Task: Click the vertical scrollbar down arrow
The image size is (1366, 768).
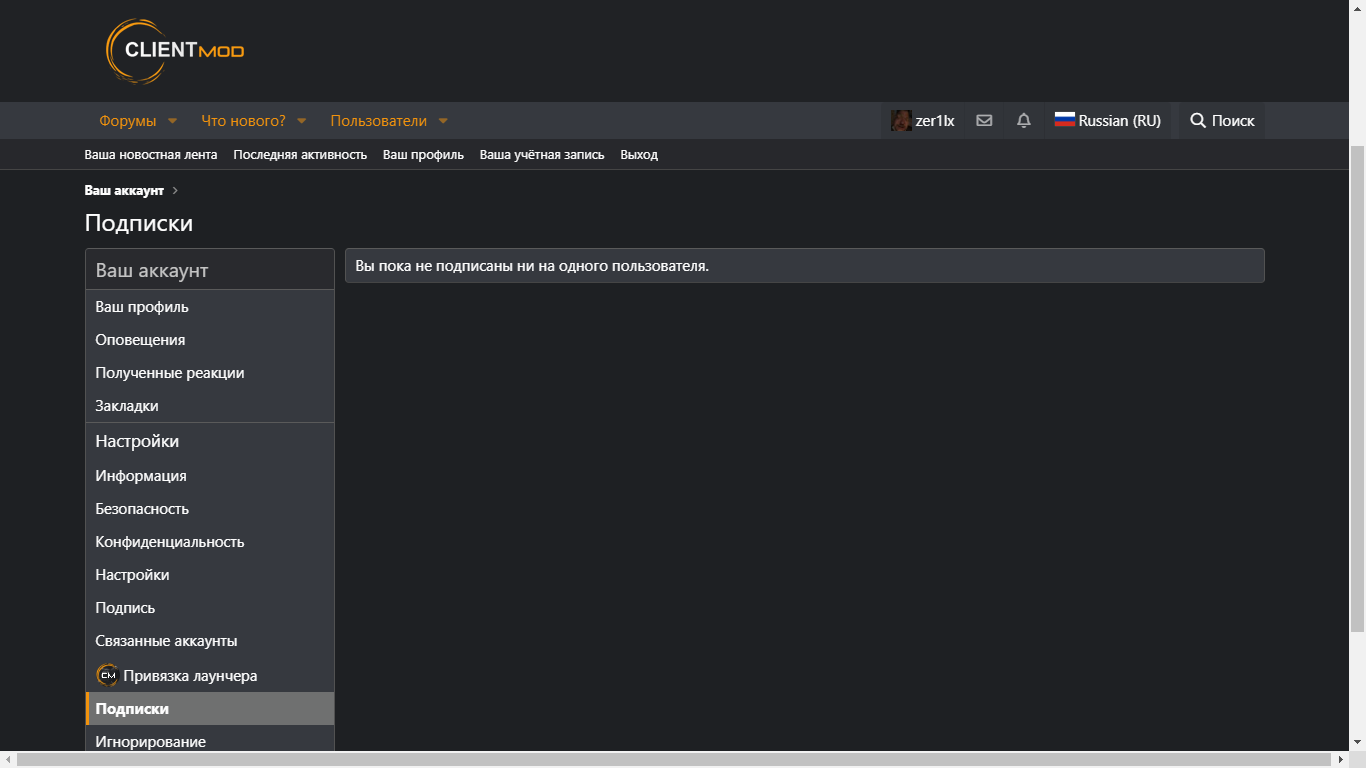Action: [x=1357, y=741]
